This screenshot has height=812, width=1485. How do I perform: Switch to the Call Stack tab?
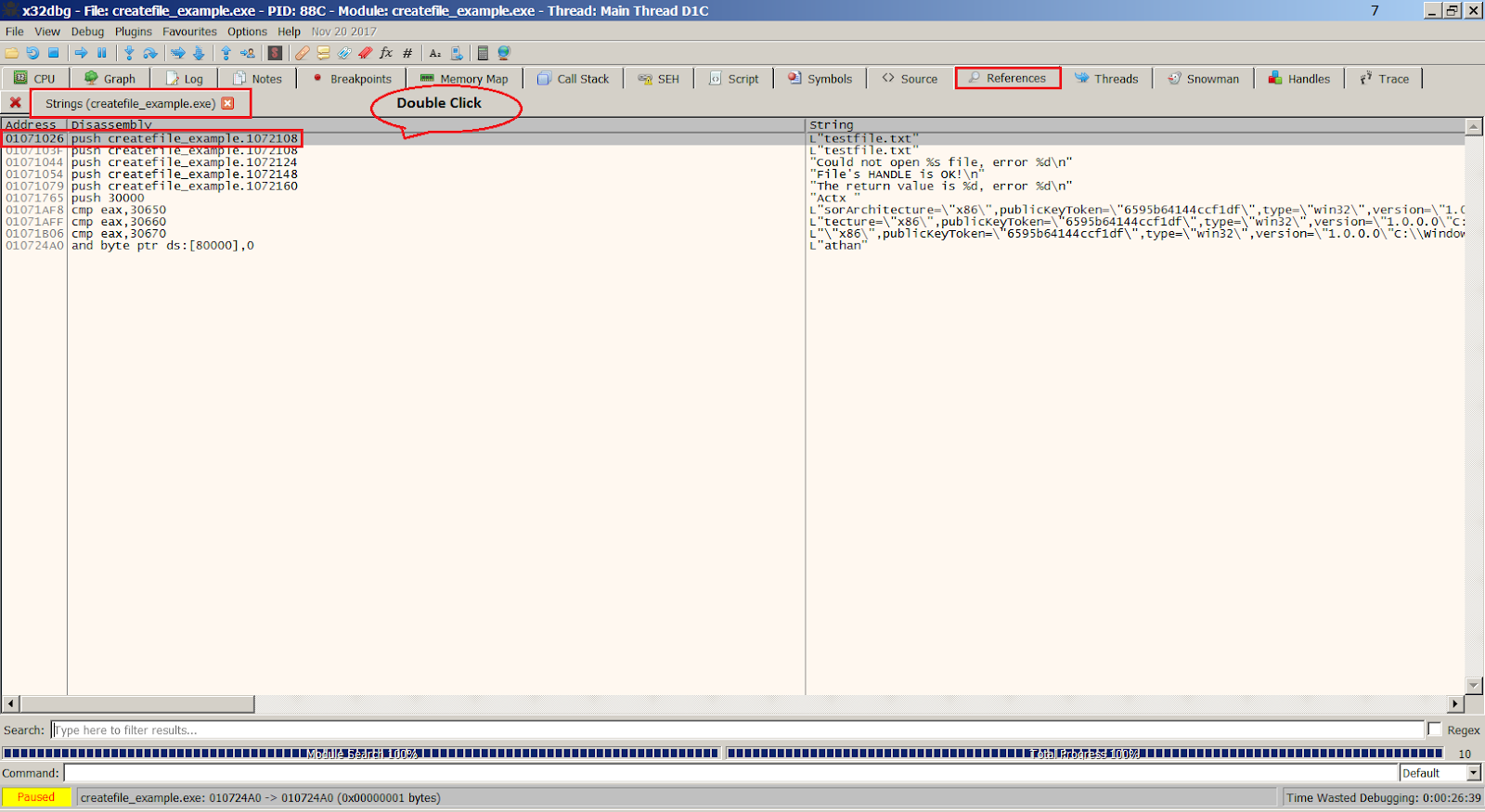pos(574,79)
